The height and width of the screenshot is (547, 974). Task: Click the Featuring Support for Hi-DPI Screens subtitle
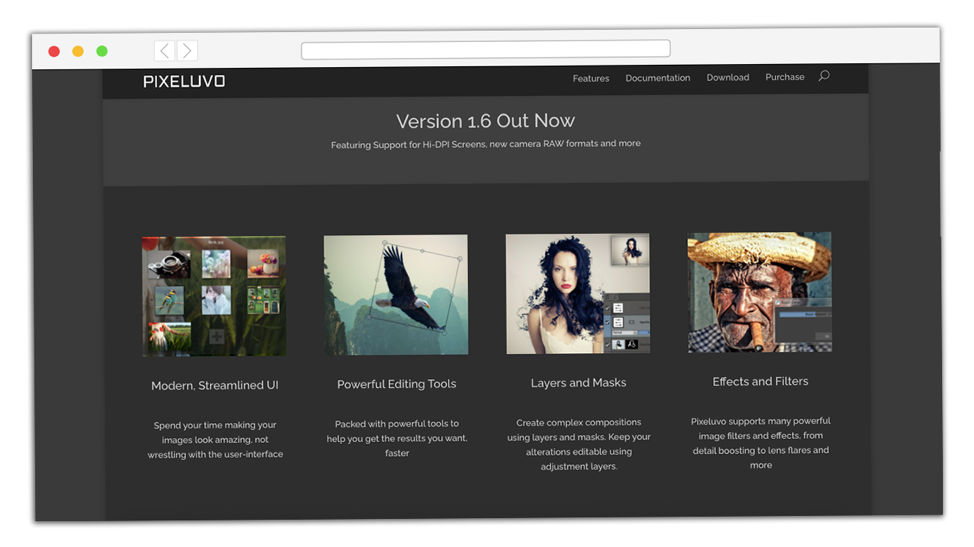pyautogui.click(x=486, y=144)
